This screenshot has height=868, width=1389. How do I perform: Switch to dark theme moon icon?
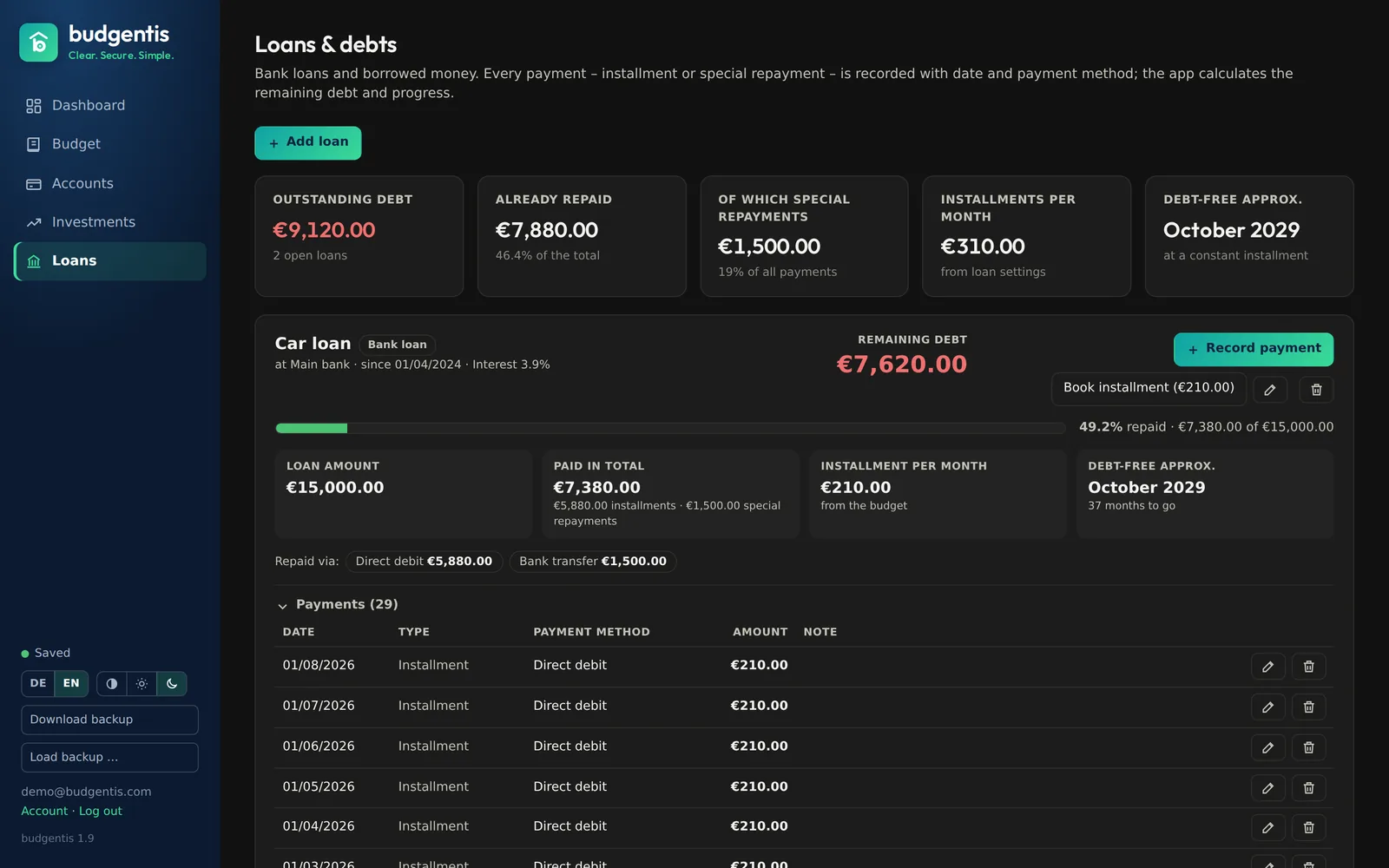tap(172, 684)
